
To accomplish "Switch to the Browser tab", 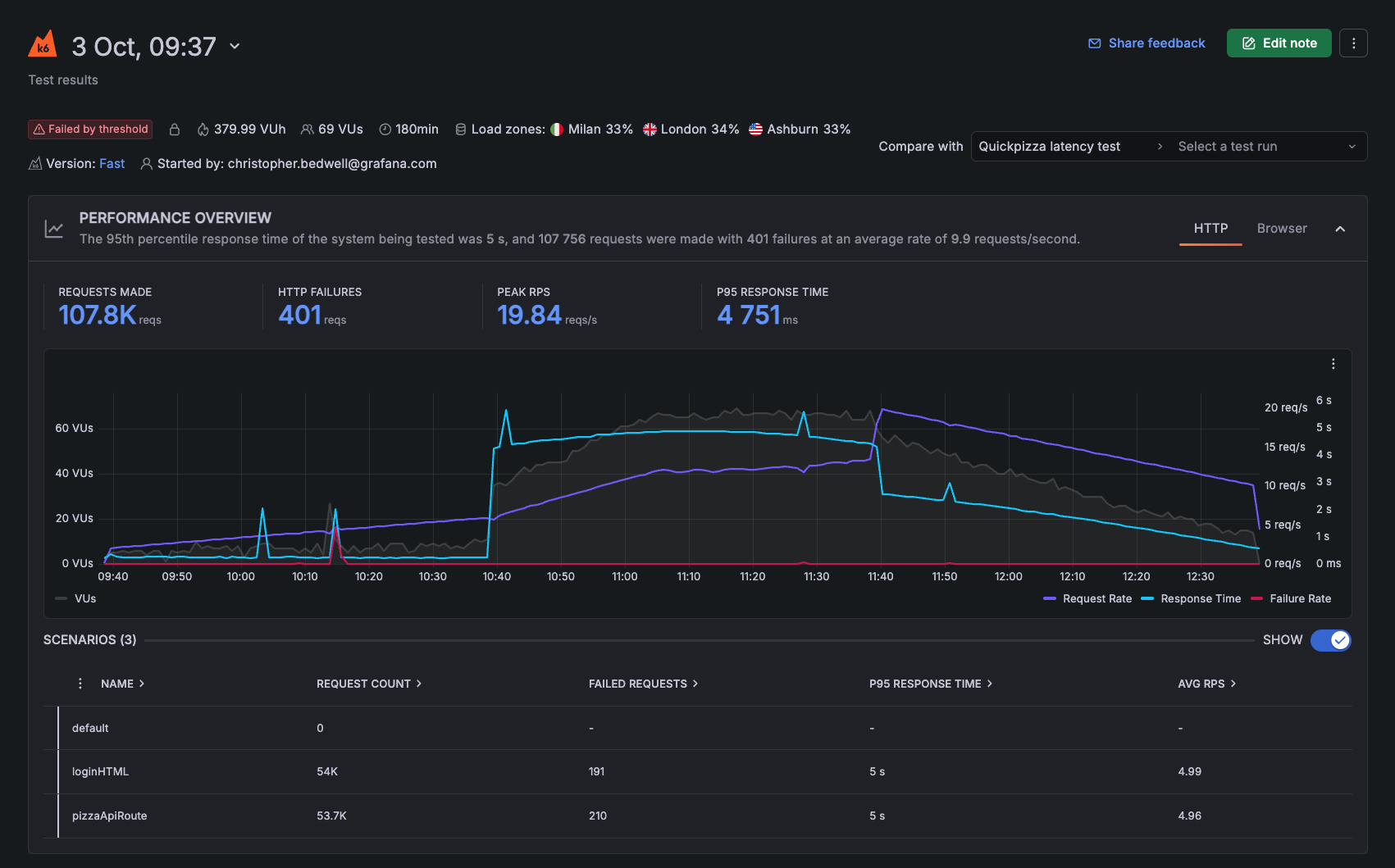I will [x=1281, y=228].
